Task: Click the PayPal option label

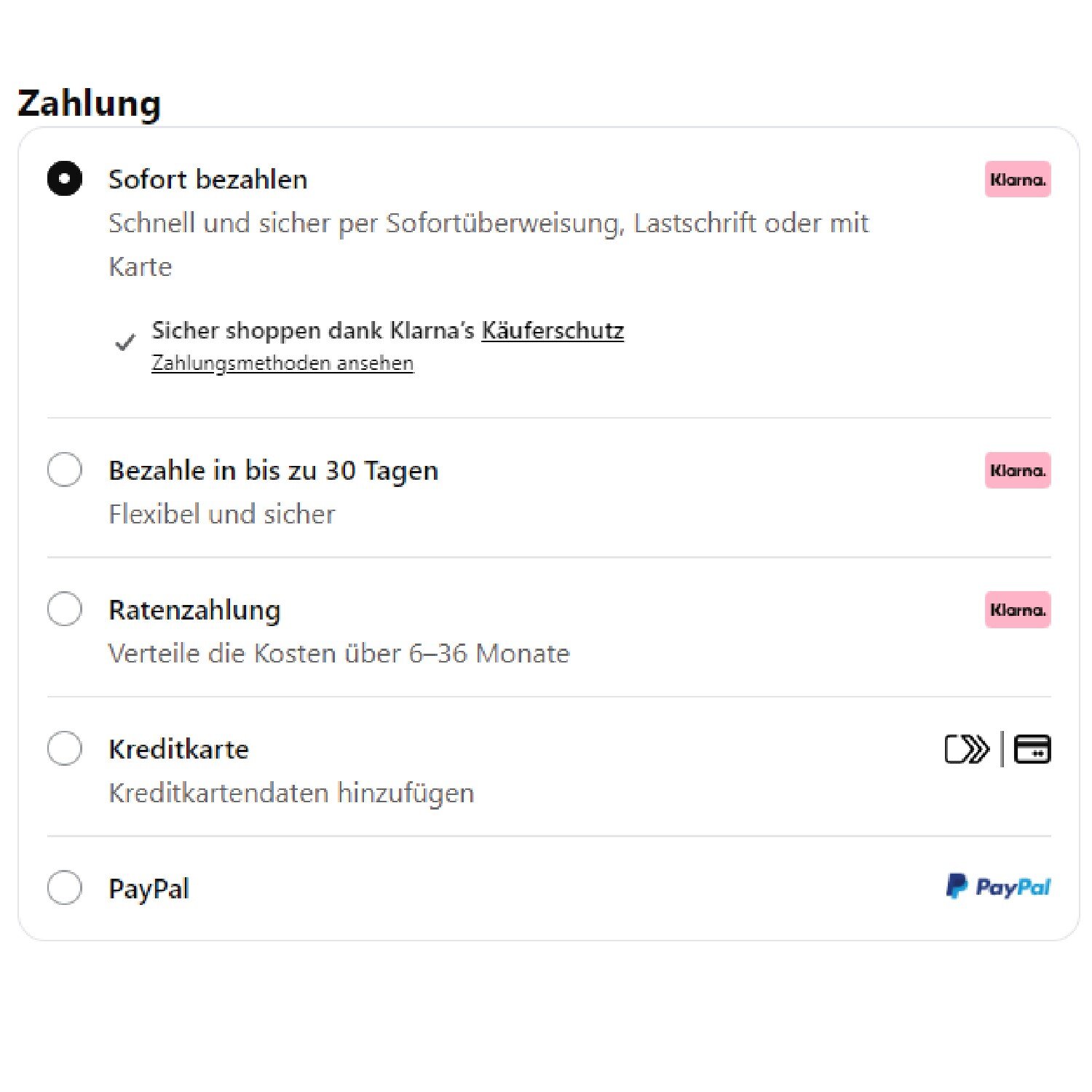Action: point(149,889)
